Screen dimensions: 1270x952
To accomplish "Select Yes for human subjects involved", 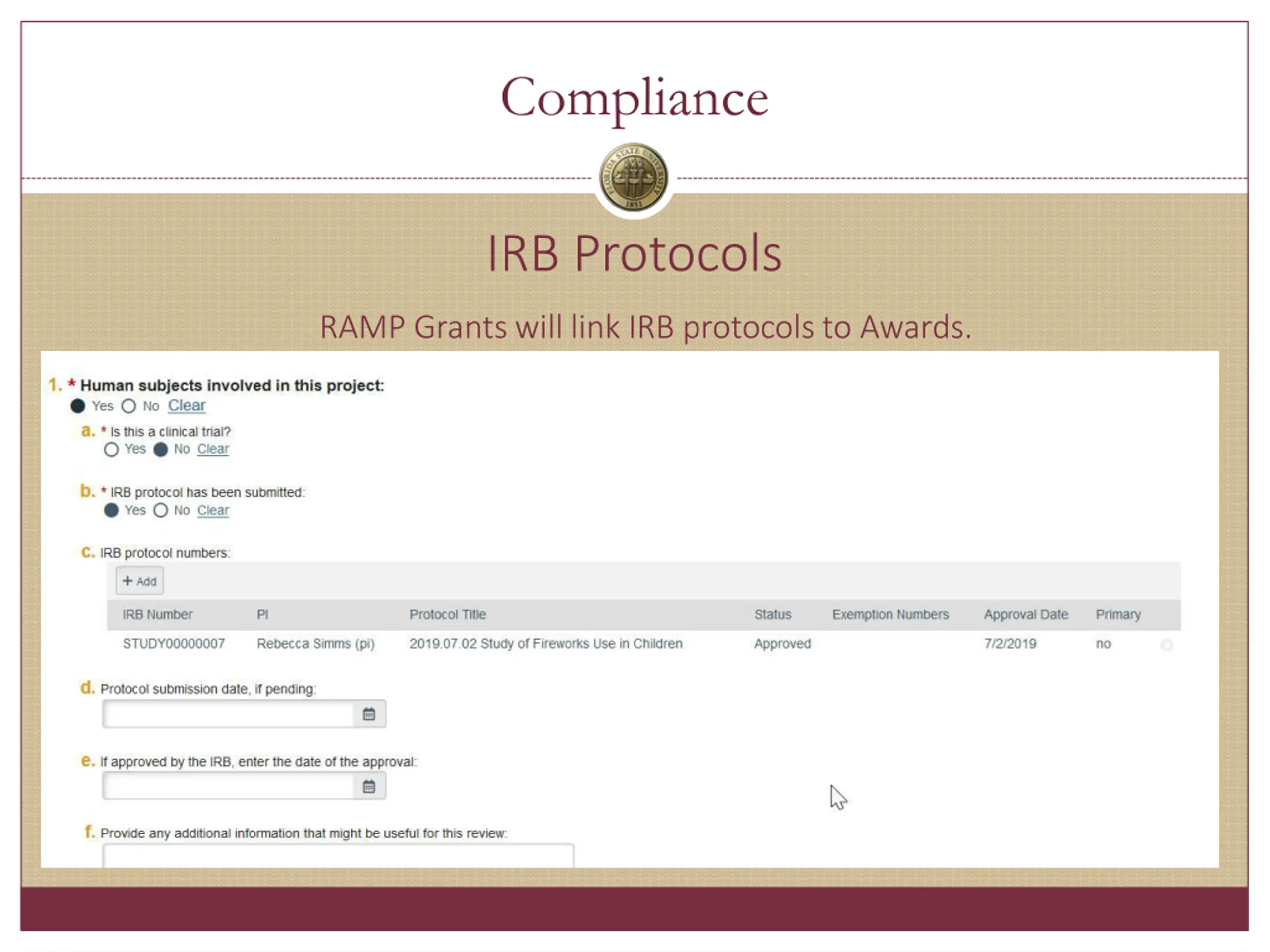I will [78, 406].
